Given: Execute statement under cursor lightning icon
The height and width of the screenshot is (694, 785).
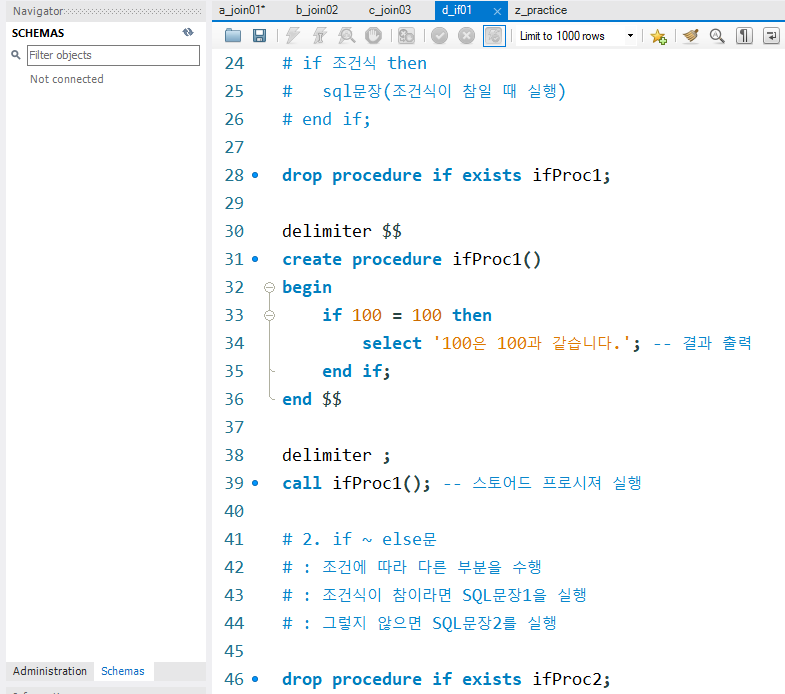Looking at the screenshot, I should click(319, 36).
